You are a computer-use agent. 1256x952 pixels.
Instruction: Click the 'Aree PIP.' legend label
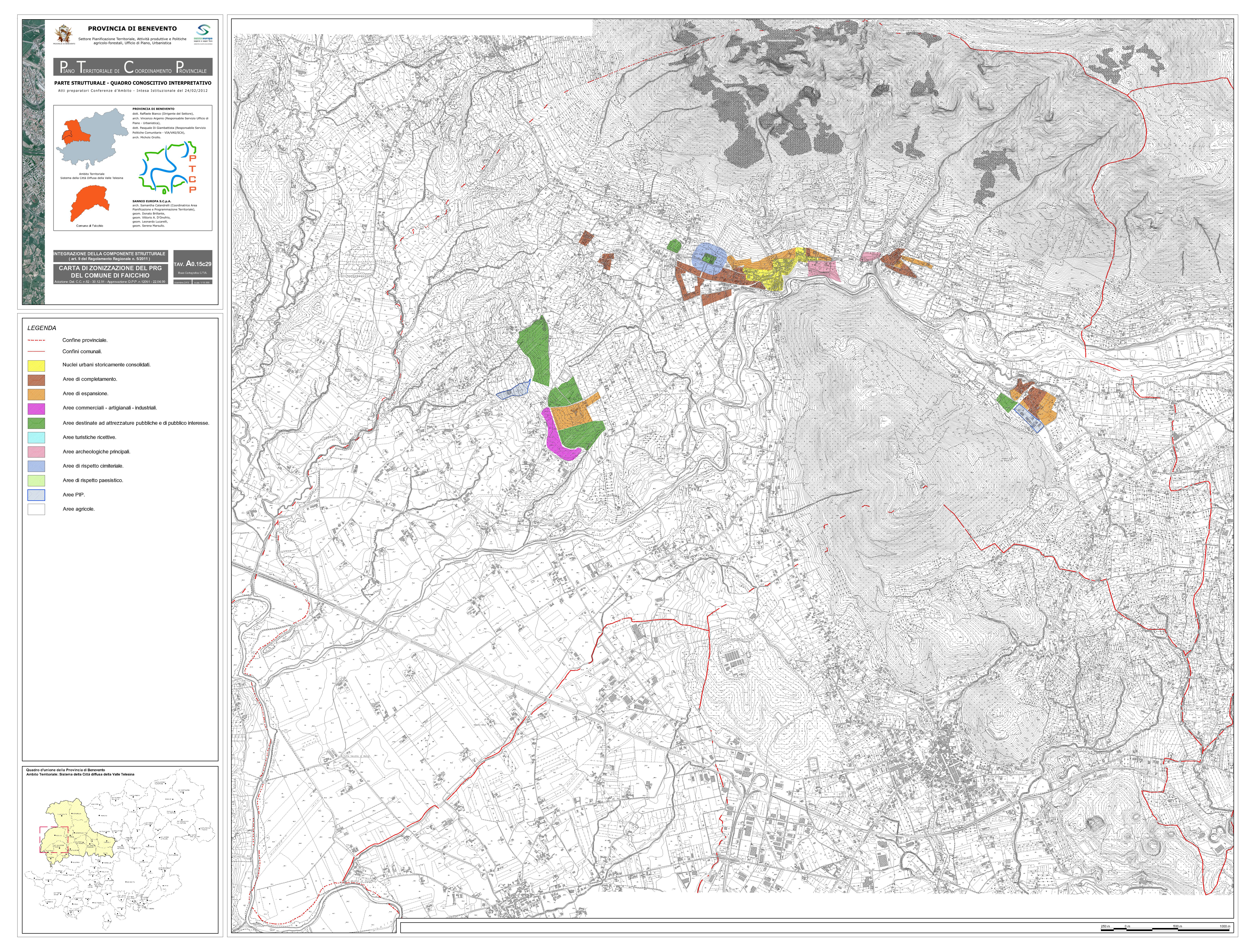tap(74, 495)
